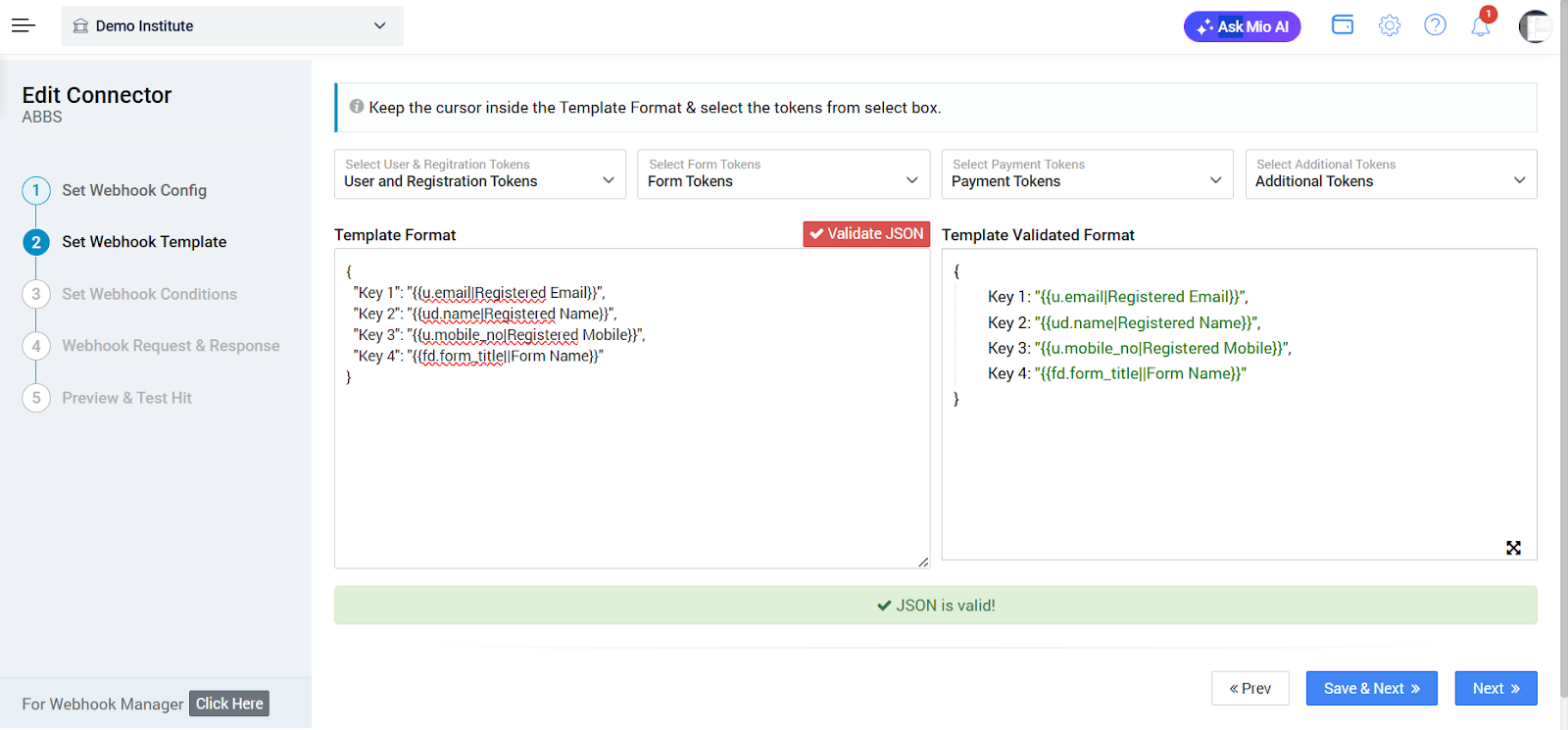Go to step 1 Set Webhook Config
The image size is (1568, 730).
coord(134,190)
